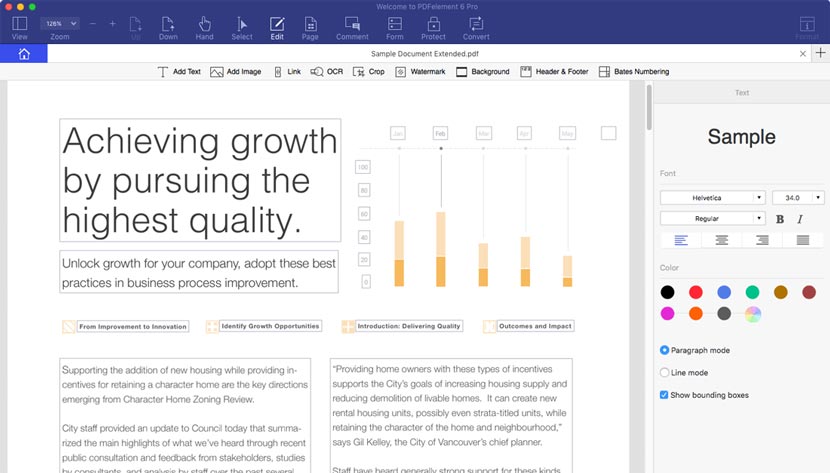Select the Hand tool in toolbar
The height and width of the screenshot is (473, 830).
[204, 27]
